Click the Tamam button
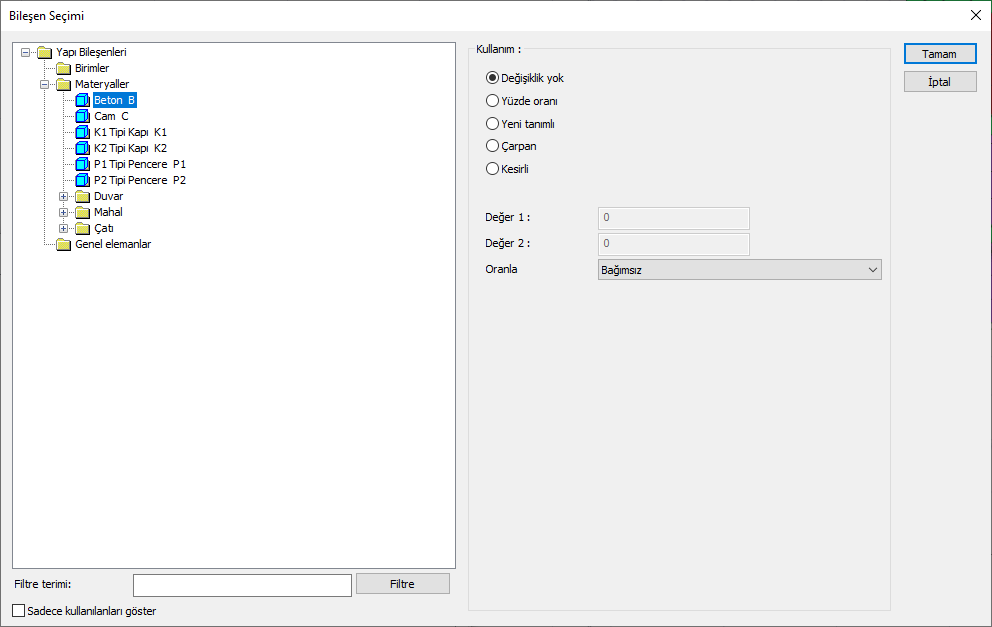The image size is (992, 627). (x=940, y=54)
